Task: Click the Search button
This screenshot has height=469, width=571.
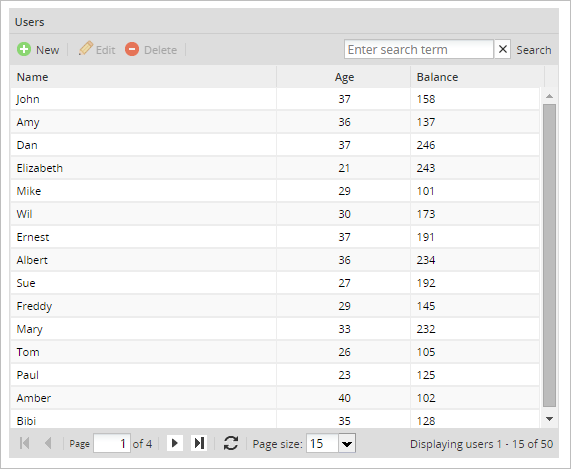Action: [533, 50]
